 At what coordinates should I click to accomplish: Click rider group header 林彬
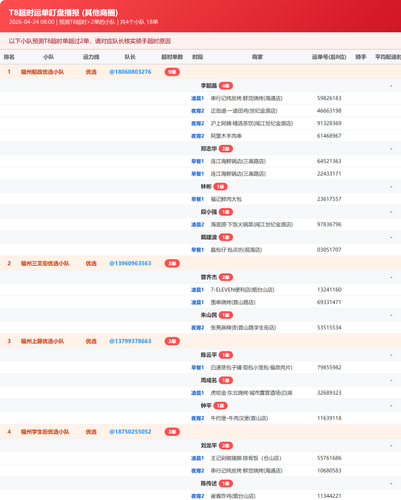[206, 187]
